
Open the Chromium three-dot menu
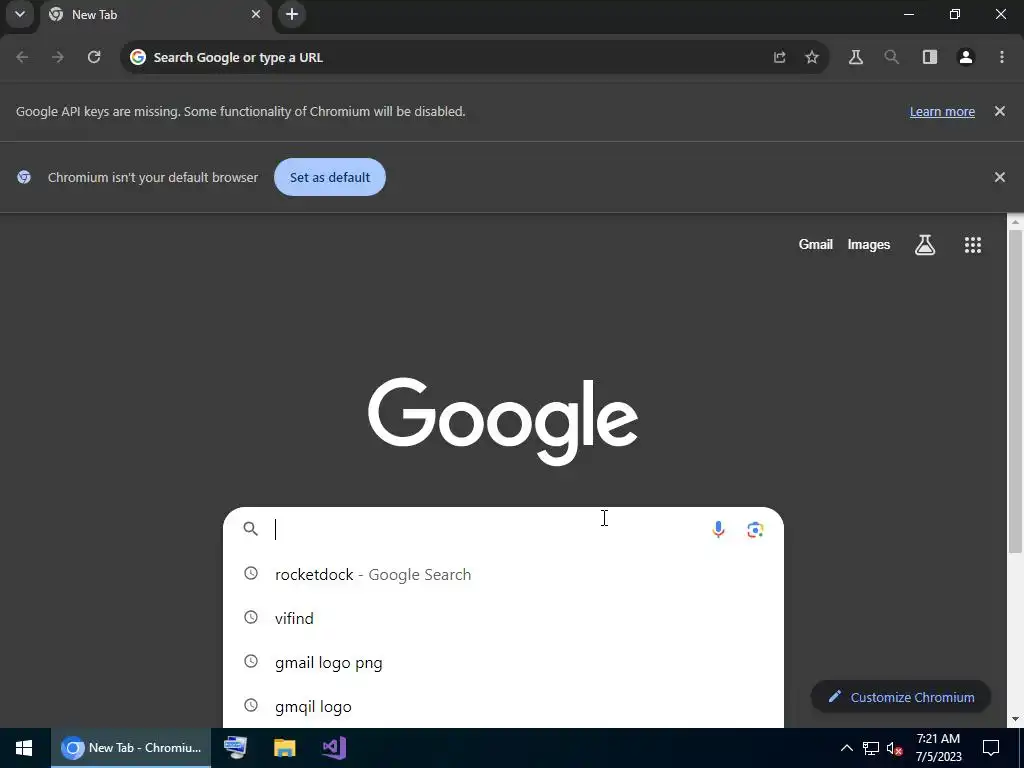tap(1002, 57)
